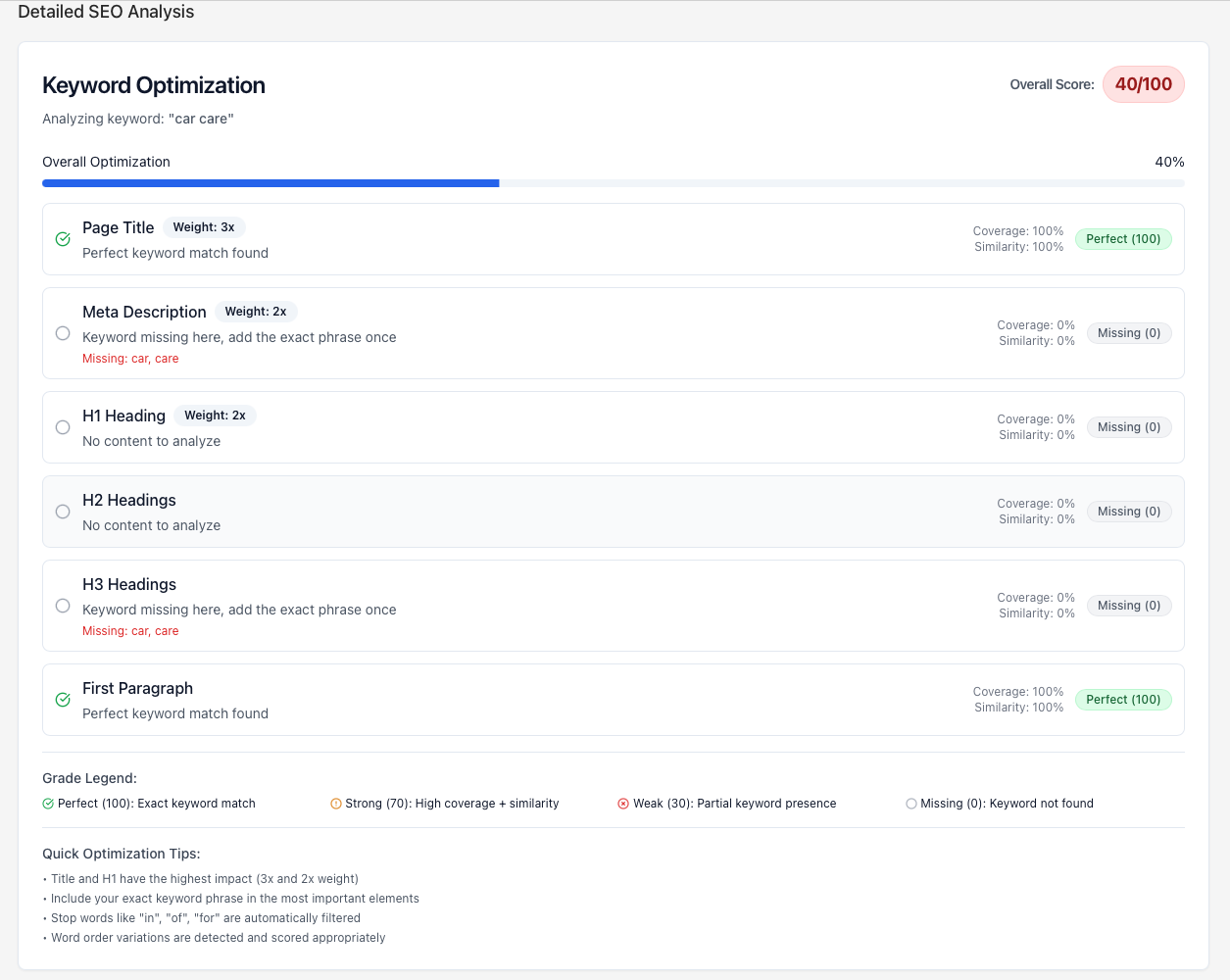Click the Perfect (100) badge for First Paragraph

(1123, 700)
